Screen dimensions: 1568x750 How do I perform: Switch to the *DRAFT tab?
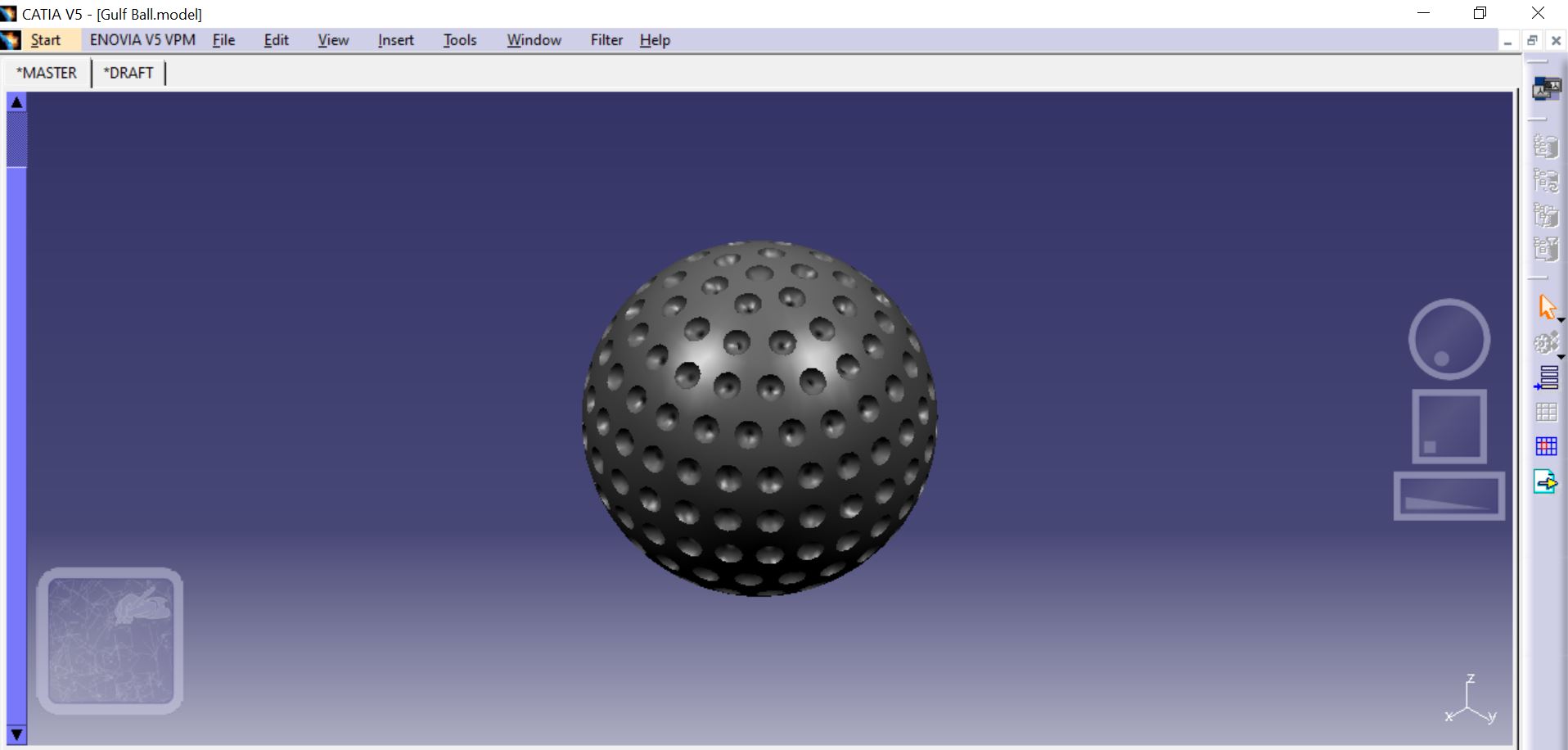(x=128, y=73)
